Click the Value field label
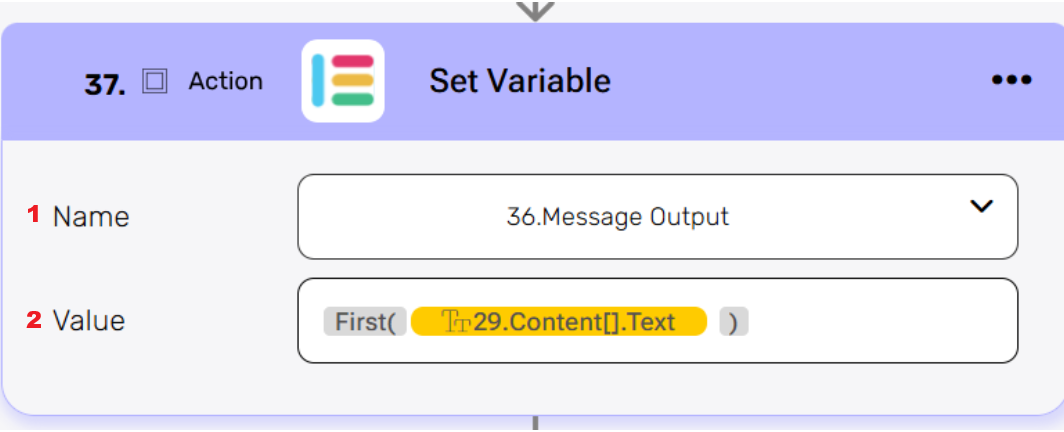 pyautogui.click(x=89, y=321)
